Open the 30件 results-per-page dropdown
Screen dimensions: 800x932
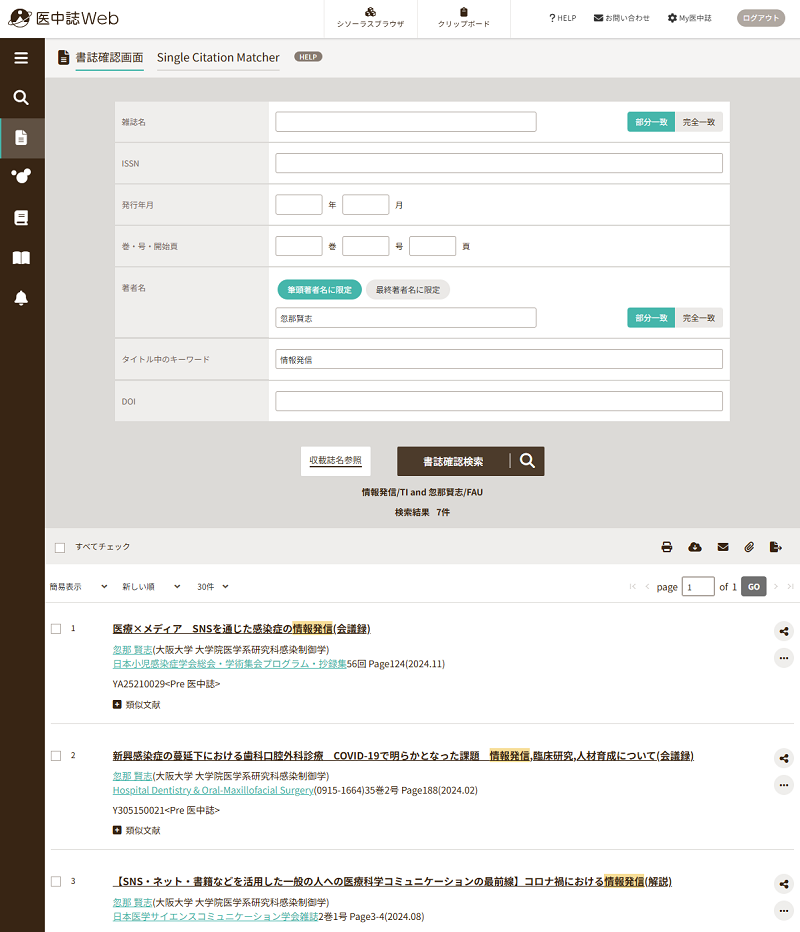213,587
